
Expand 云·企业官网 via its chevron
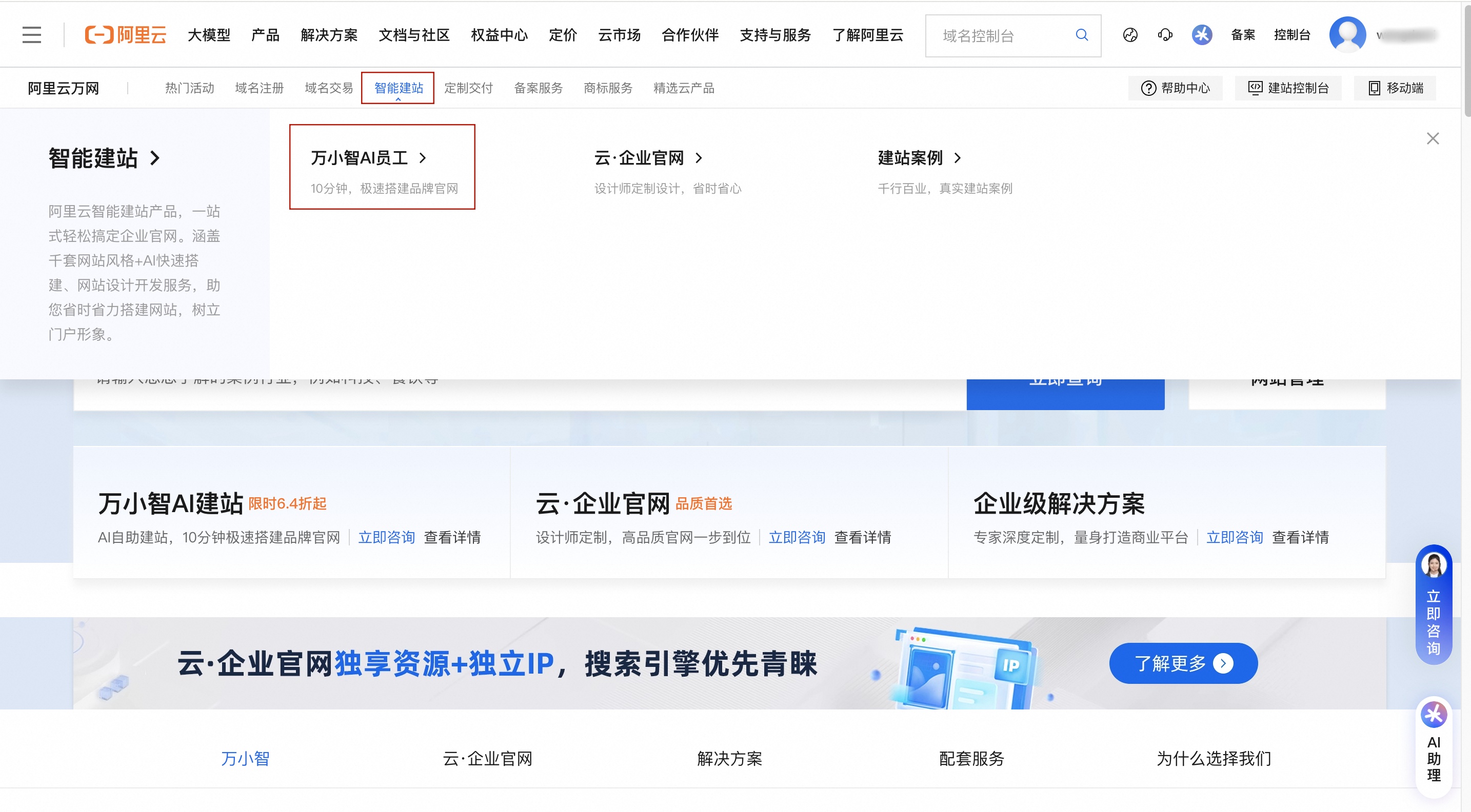tap(700, 158)
